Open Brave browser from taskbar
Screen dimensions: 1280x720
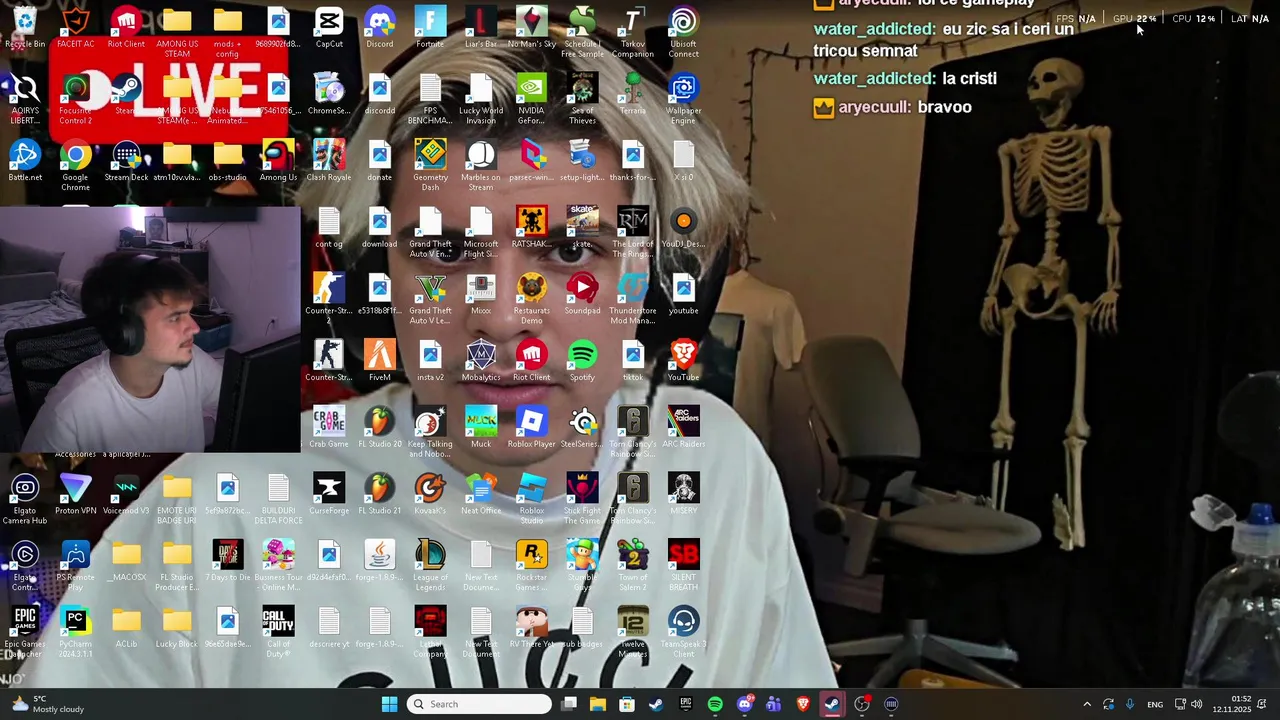pyautogui.click(x=803, y=704)
